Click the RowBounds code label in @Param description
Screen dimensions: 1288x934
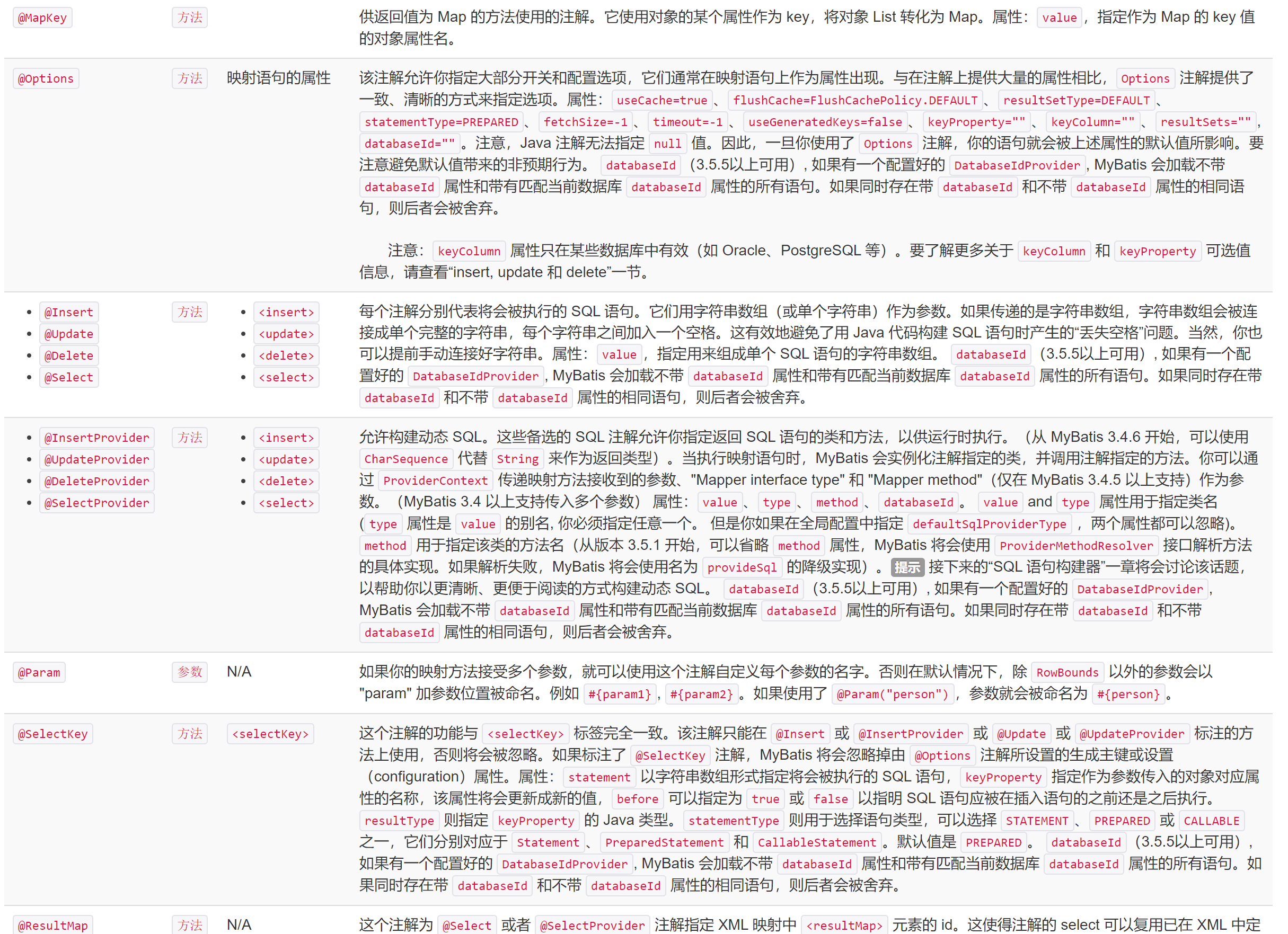[x=1068, y=672]
